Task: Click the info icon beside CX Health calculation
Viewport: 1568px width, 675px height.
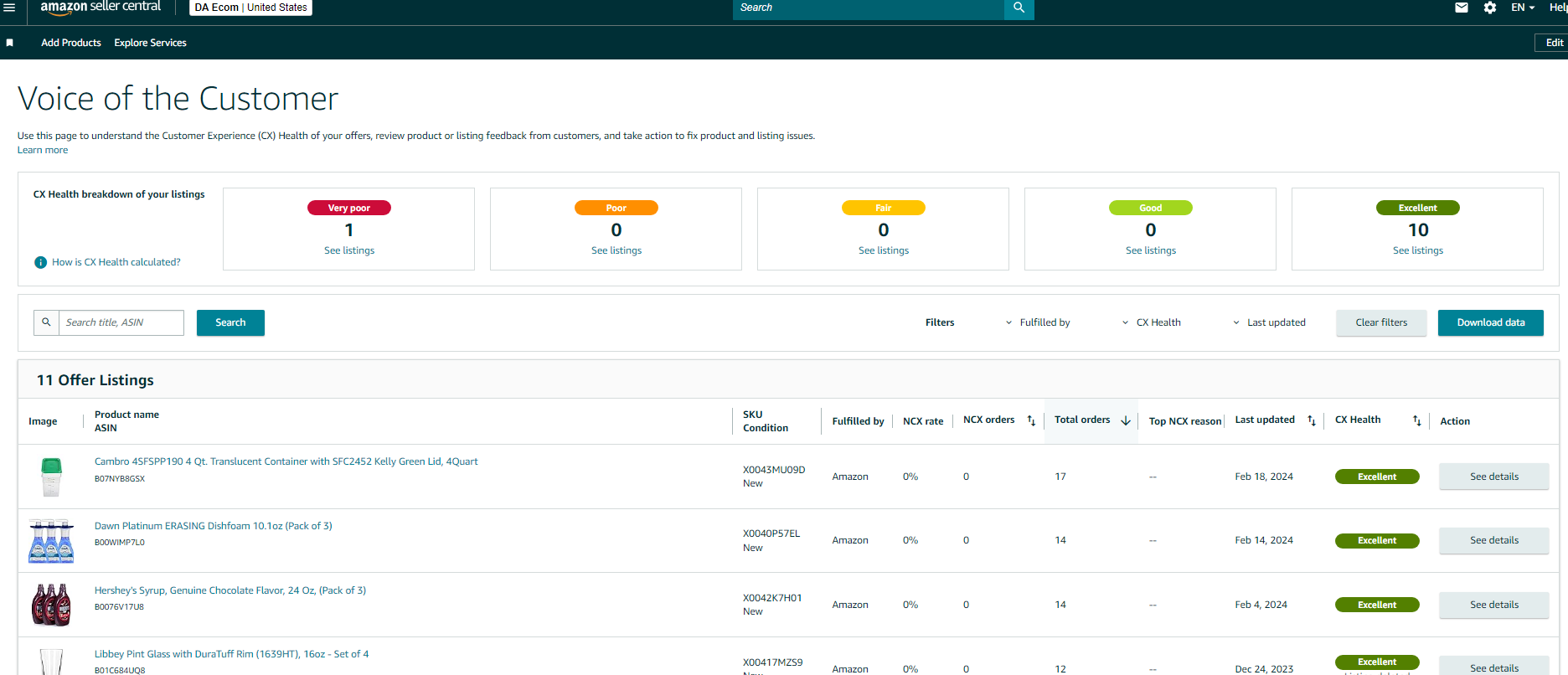Action: click(x=40, y=262)
